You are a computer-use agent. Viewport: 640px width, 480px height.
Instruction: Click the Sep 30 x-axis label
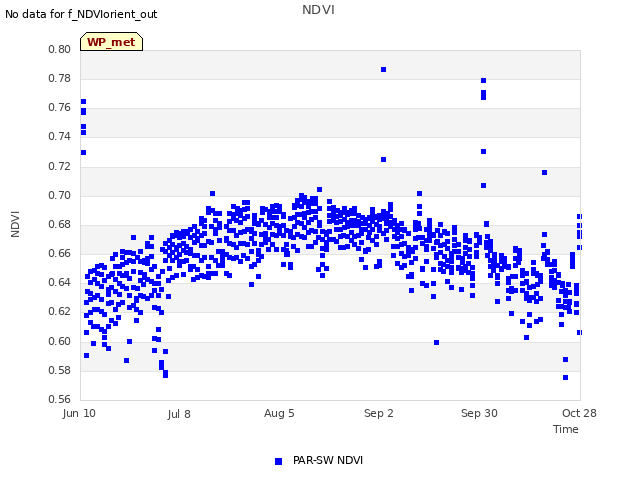(479, 413)
